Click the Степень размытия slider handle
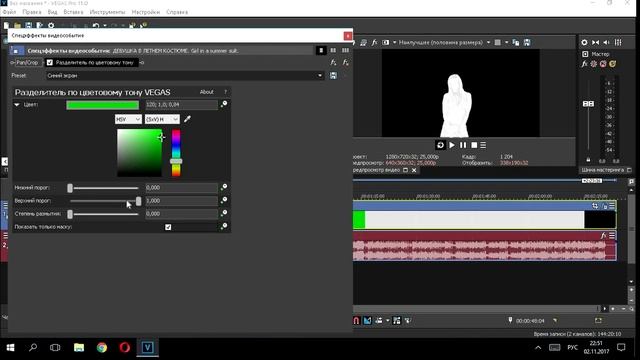The image size is (640, 360). (70, 214)
